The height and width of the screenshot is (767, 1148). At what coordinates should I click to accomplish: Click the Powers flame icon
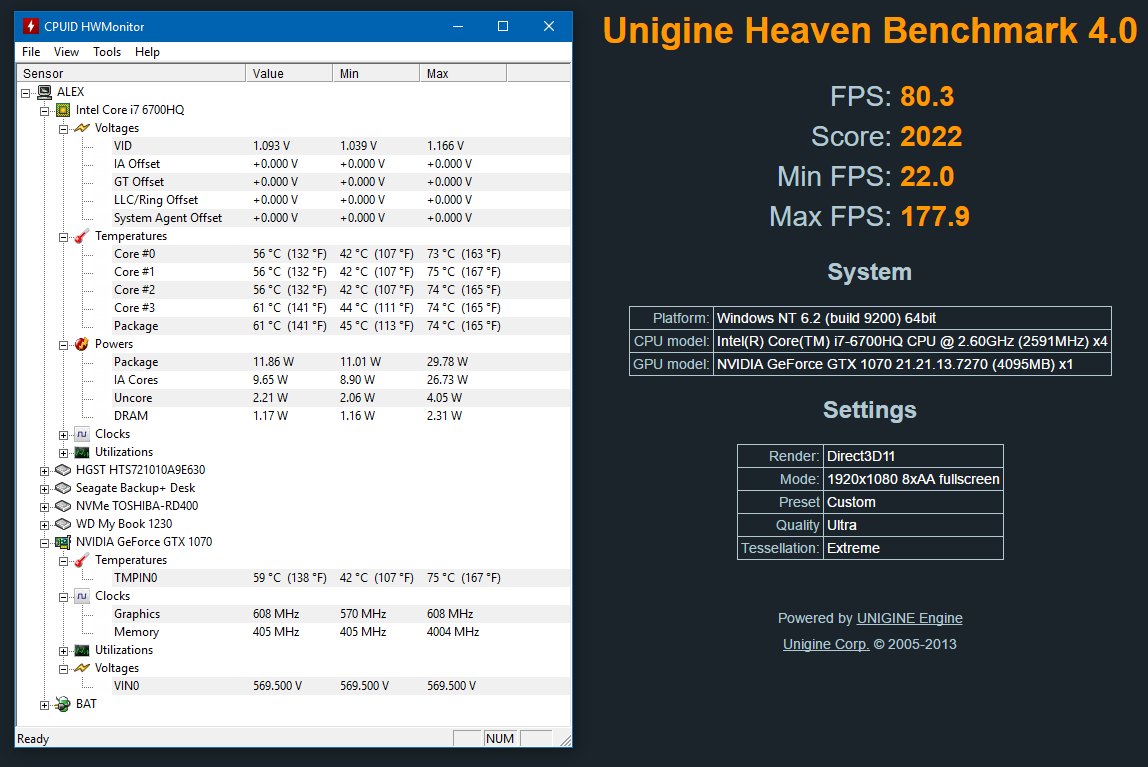(82, 344)
